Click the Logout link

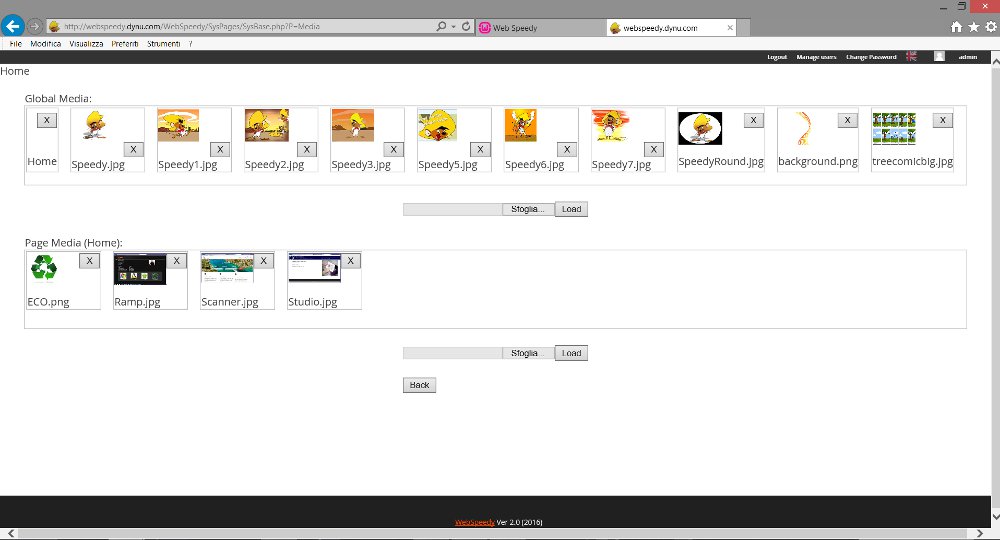pyautogui.click(x=777, y=57)
